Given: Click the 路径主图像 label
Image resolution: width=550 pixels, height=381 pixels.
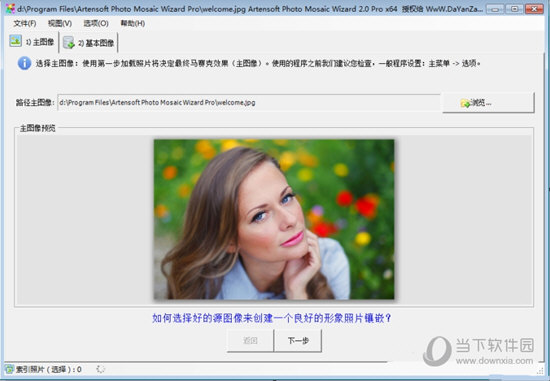Looking at the screenshot, I should pyautogui.click(x=35, y=102).
